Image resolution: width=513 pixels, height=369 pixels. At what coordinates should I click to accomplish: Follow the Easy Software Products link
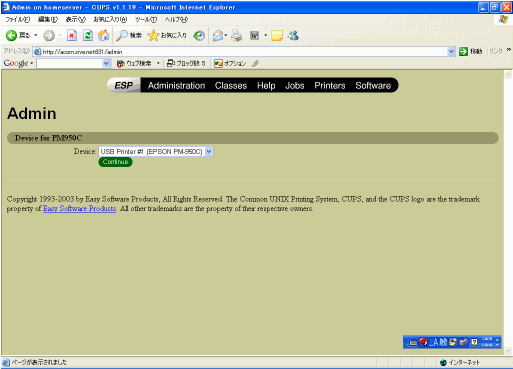(79, 209)
